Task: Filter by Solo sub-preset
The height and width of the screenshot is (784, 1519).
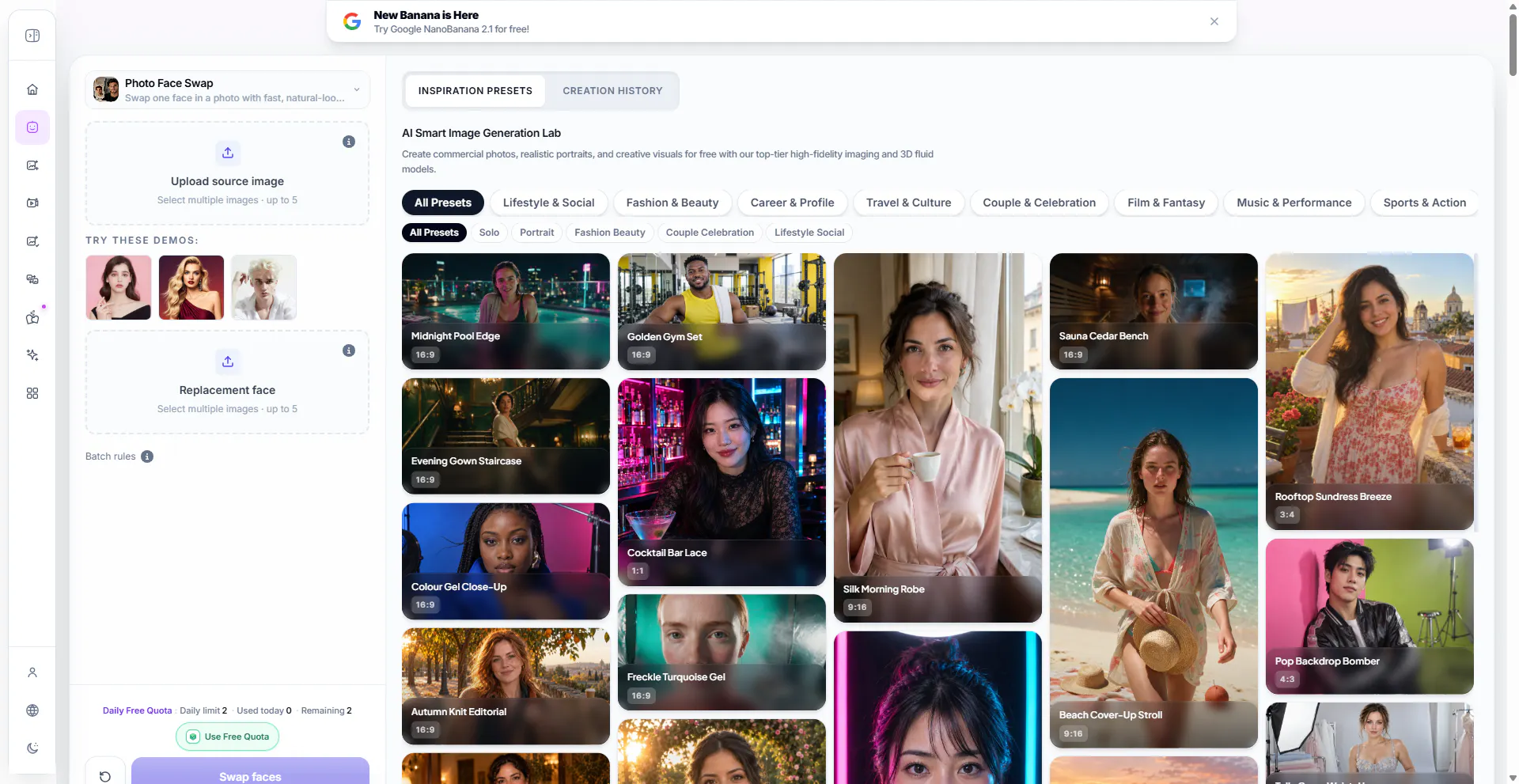Action: (489, 233)
